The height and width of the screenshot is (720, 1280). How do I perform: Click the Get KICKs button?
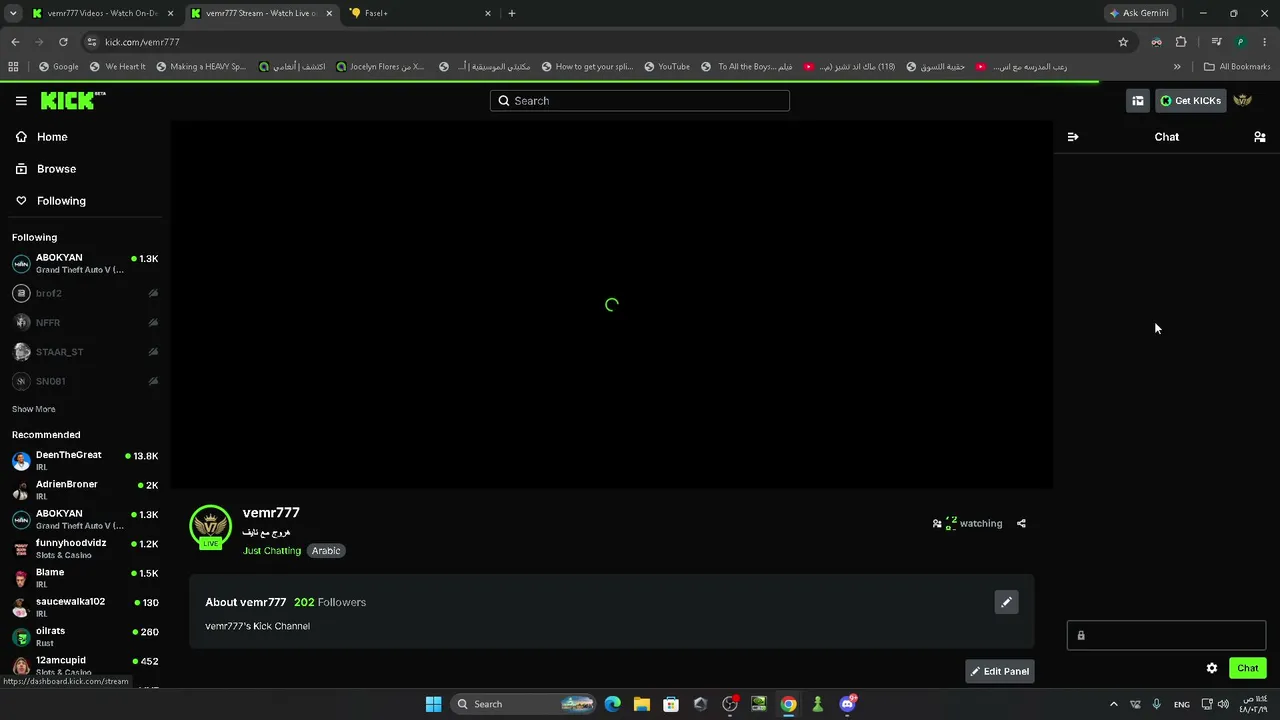click(x=1190, y=101)
